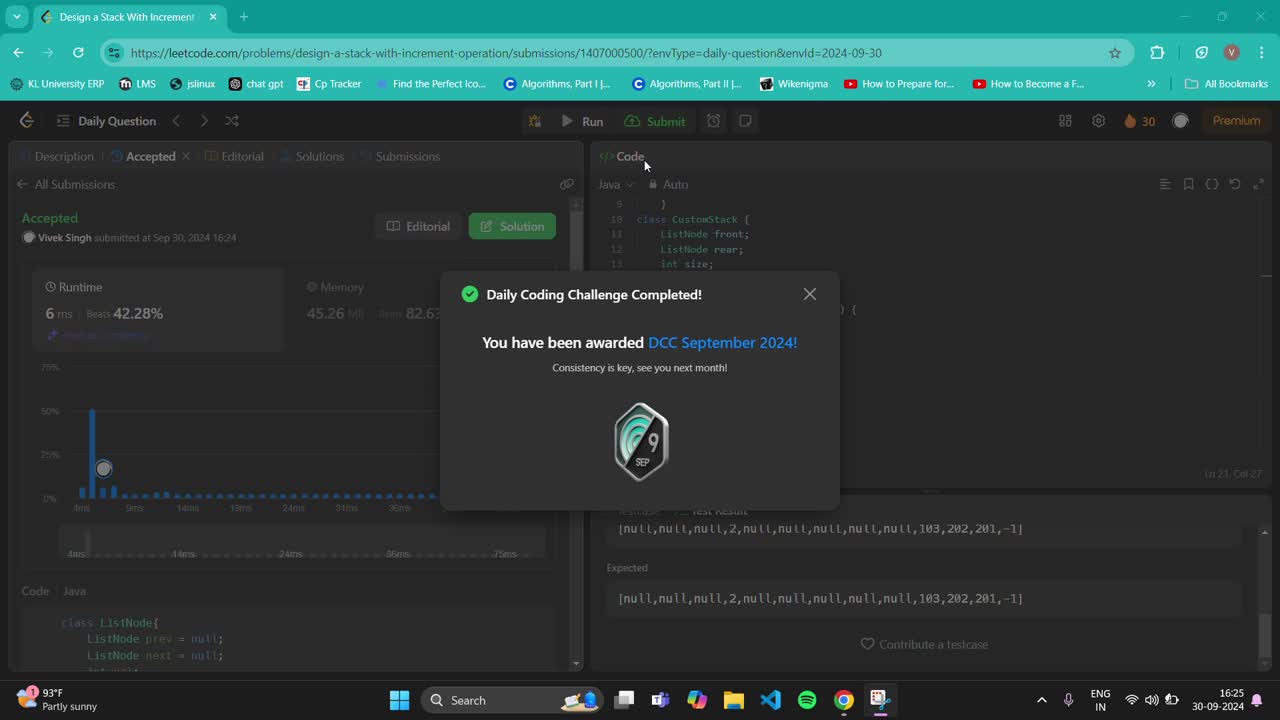Run the code
Image resolution: width=1280 pixels, height=720 pixels.
(x=582, y=121)
